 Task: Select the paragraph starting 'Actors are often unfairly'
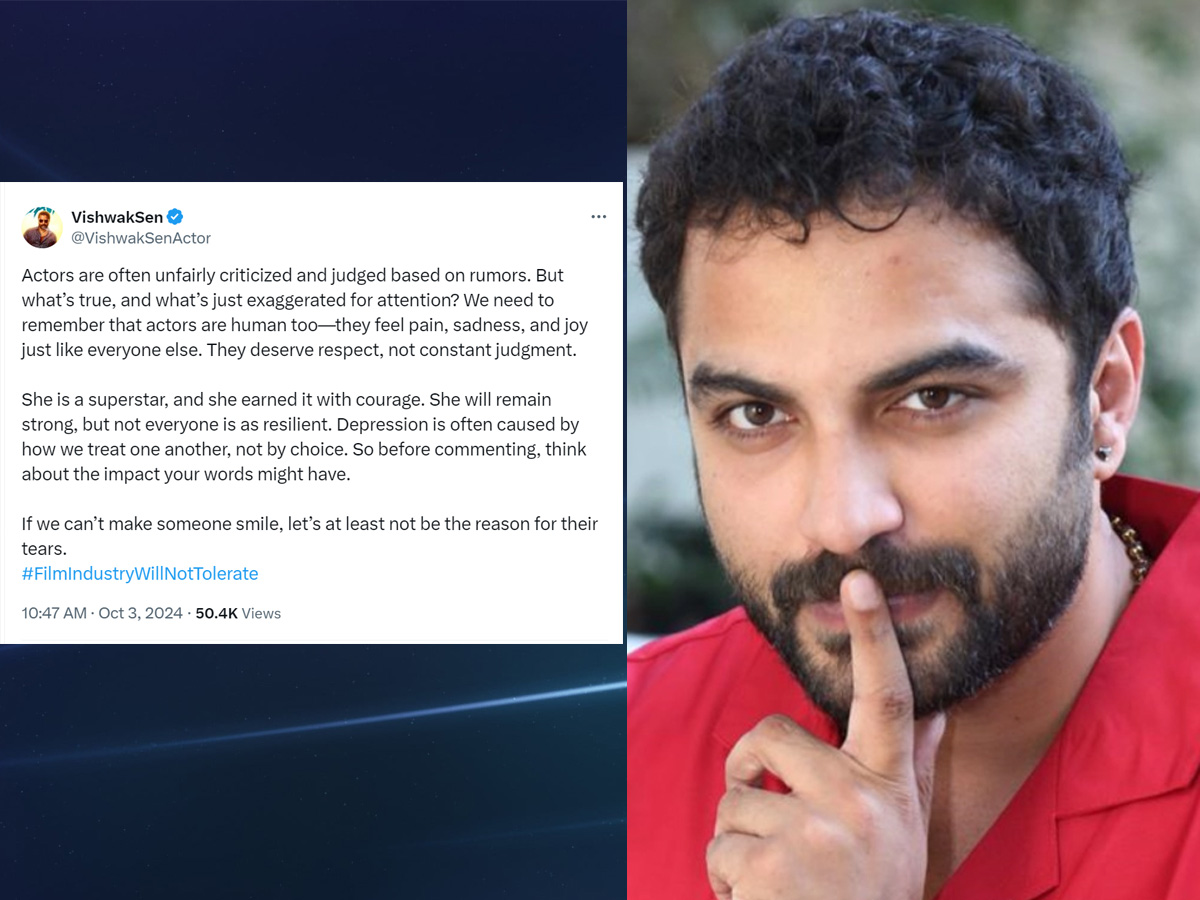[x=305, y=312]
